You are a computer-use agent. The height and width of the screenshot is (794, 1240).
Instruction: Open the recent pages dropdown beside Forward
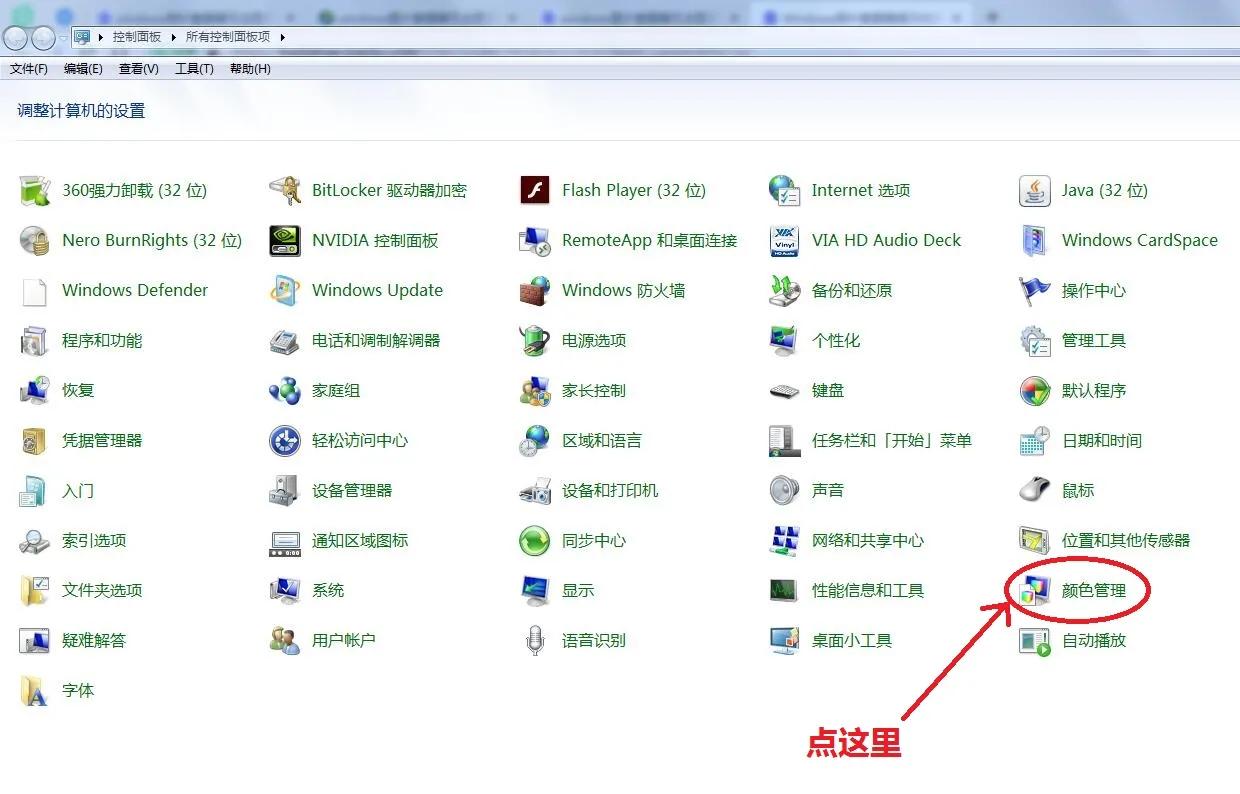(63, 38)
